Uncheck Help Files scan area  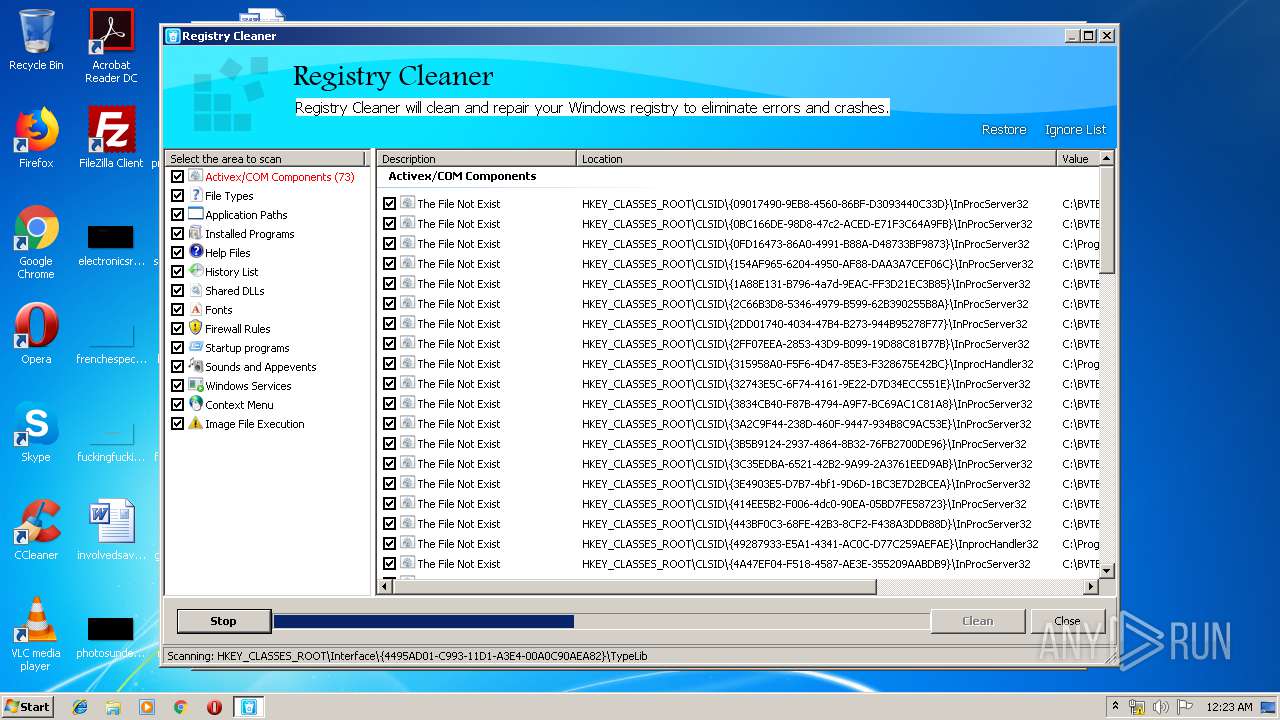coord(177,253)
